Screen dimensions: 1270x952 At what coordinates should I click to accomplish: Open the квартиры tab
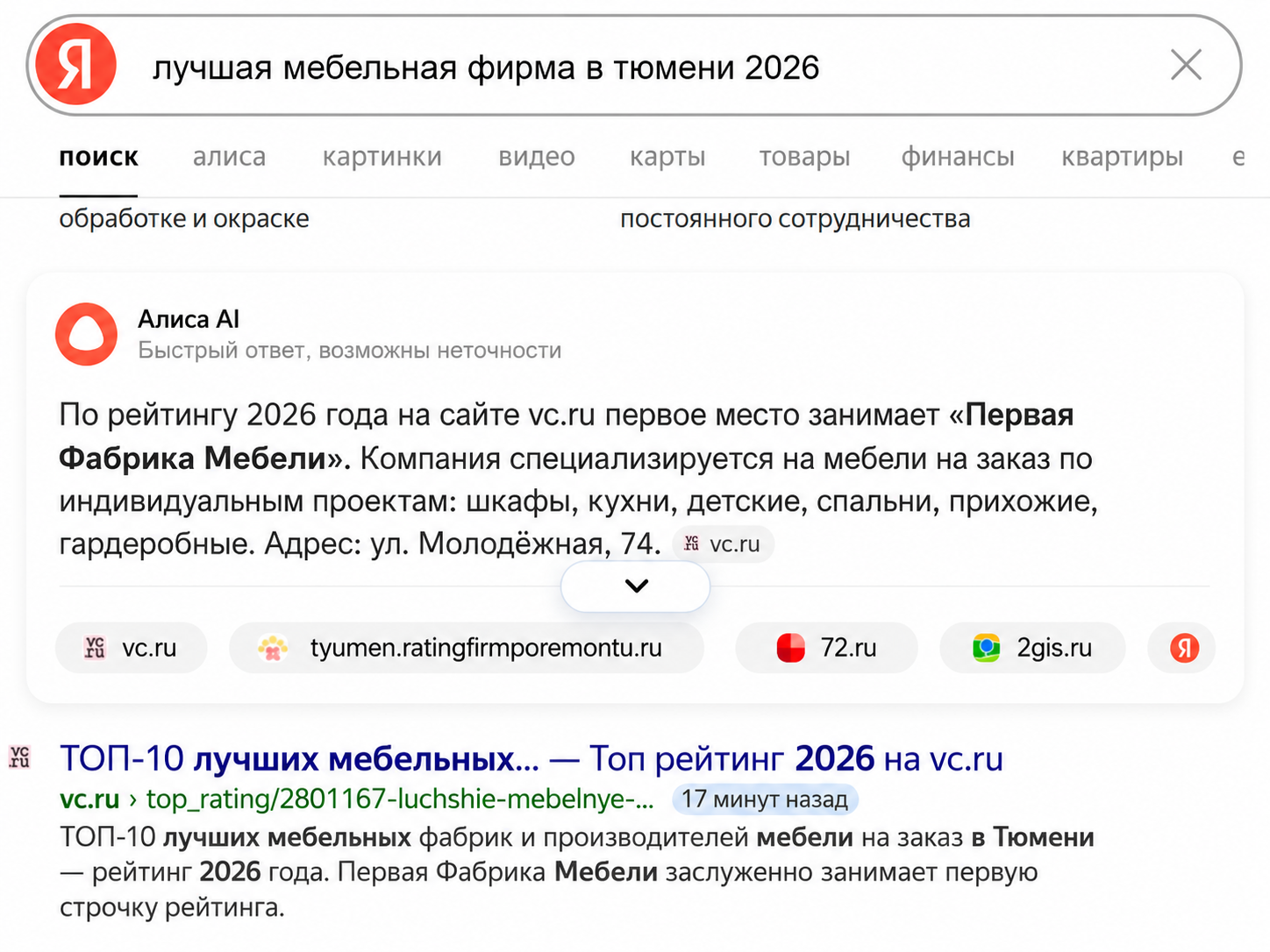(x=1122, y=157)
